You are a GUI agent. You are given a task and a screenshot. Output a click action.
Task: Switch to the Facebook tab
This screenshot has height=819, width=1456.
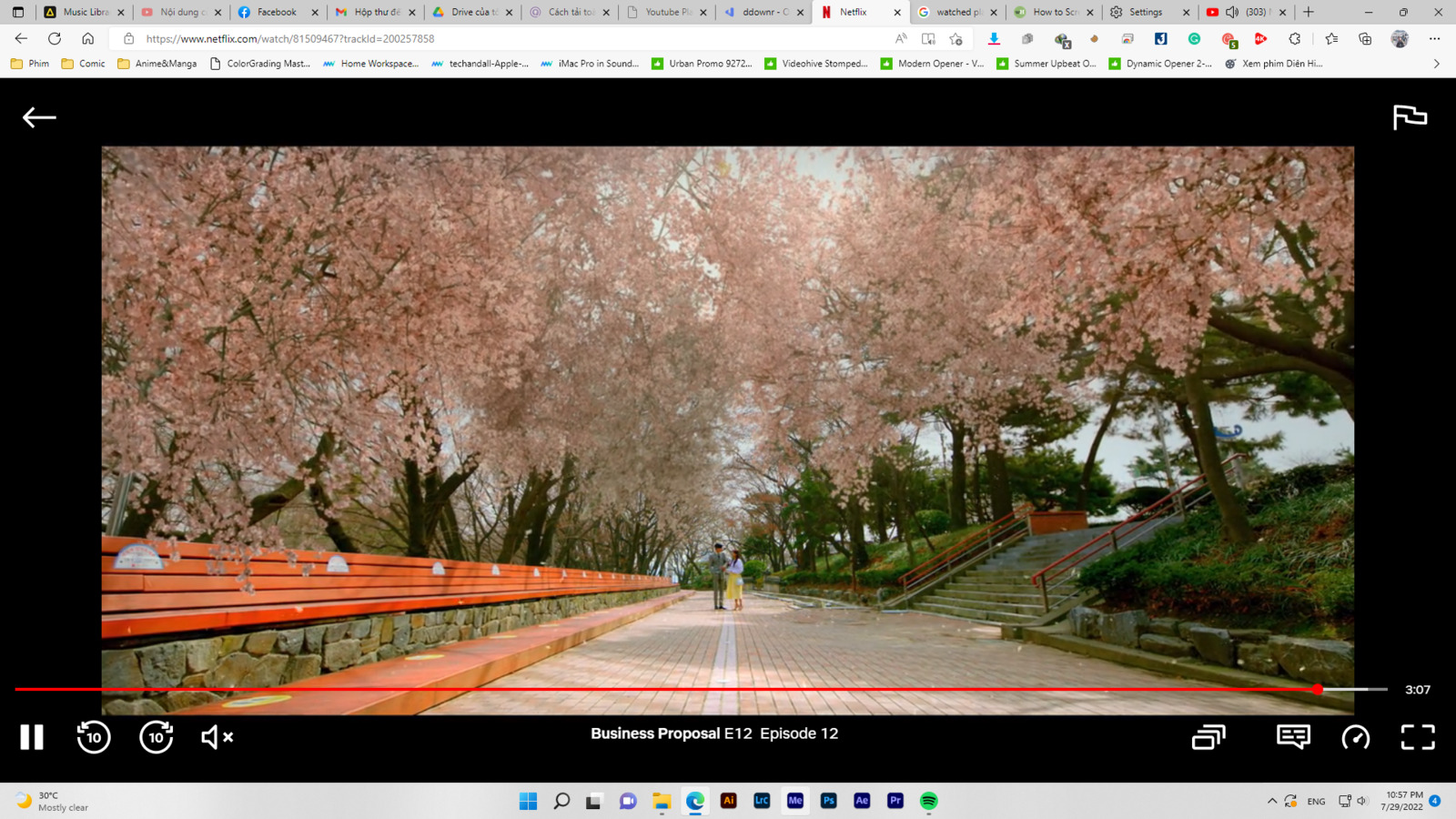[278, 12]
